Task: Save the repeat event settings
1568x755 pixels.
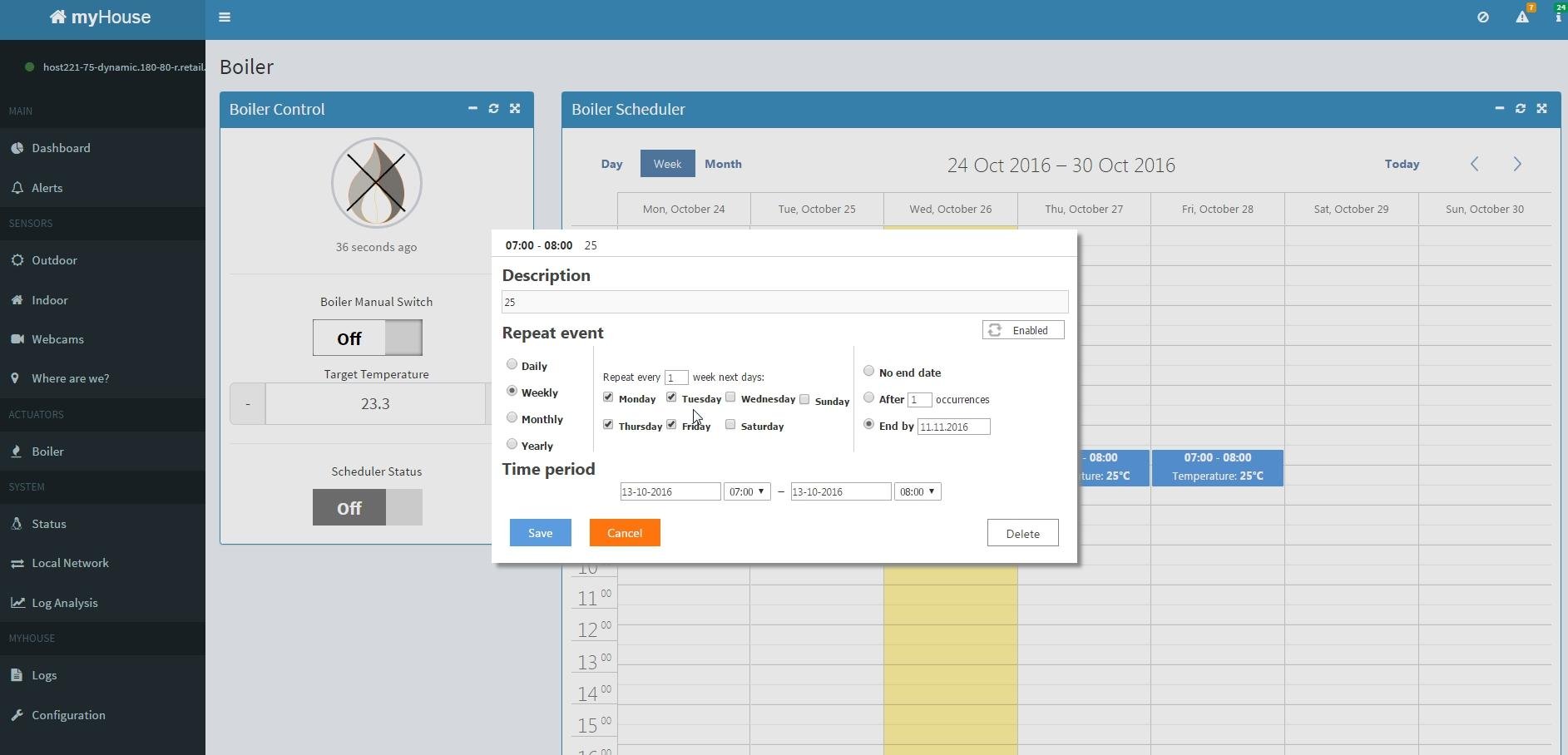Action: [x=540, y=532]
